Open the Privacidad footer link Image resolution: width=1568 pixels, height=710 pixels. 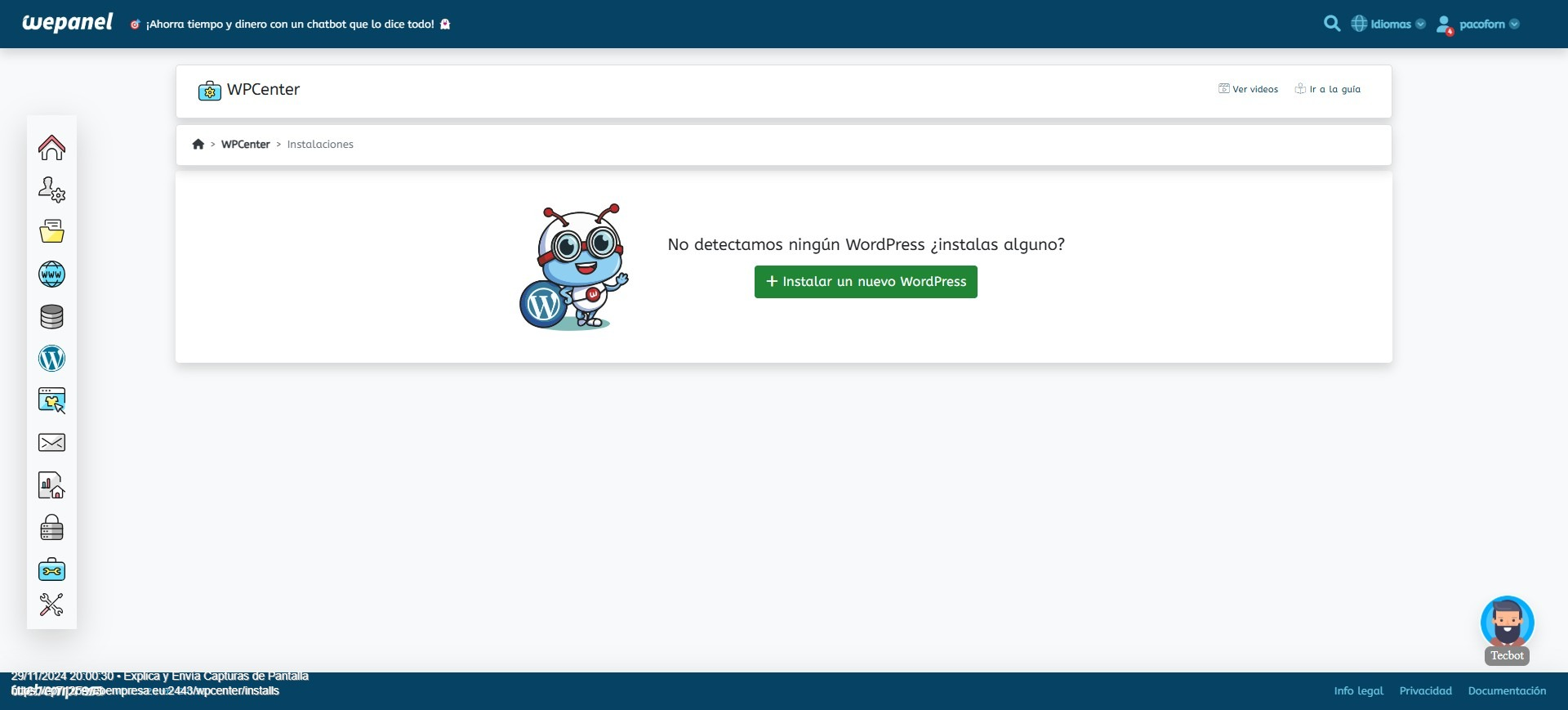click(x=1425, y=690)
